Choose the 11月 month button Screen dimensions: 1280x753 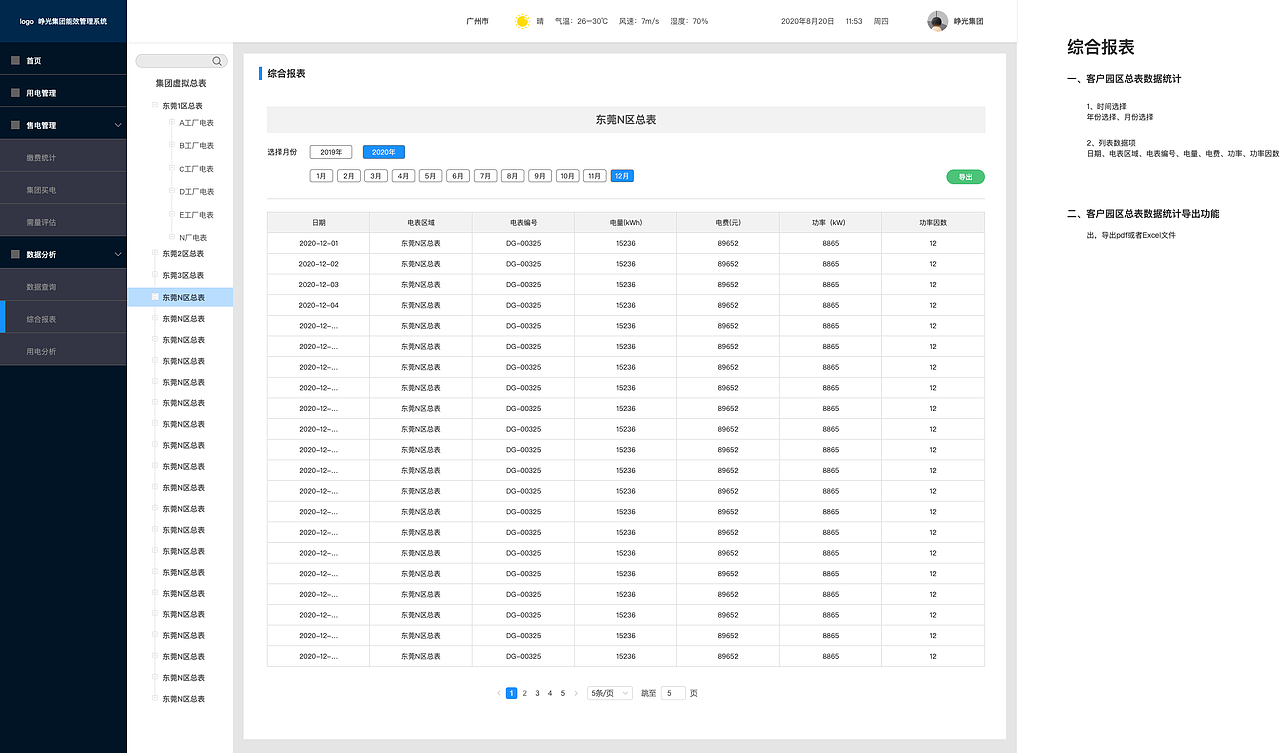point(595,176)
